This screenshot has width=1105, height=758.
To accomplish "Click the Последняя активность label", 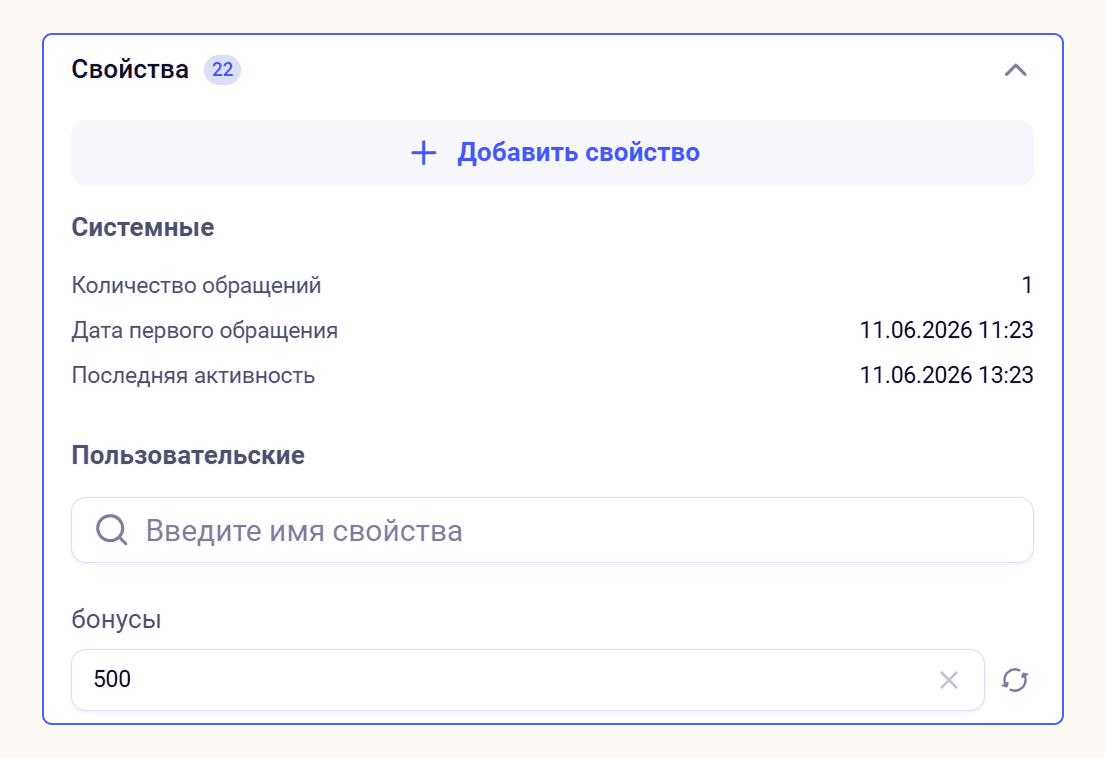I will tap(193, 375).
